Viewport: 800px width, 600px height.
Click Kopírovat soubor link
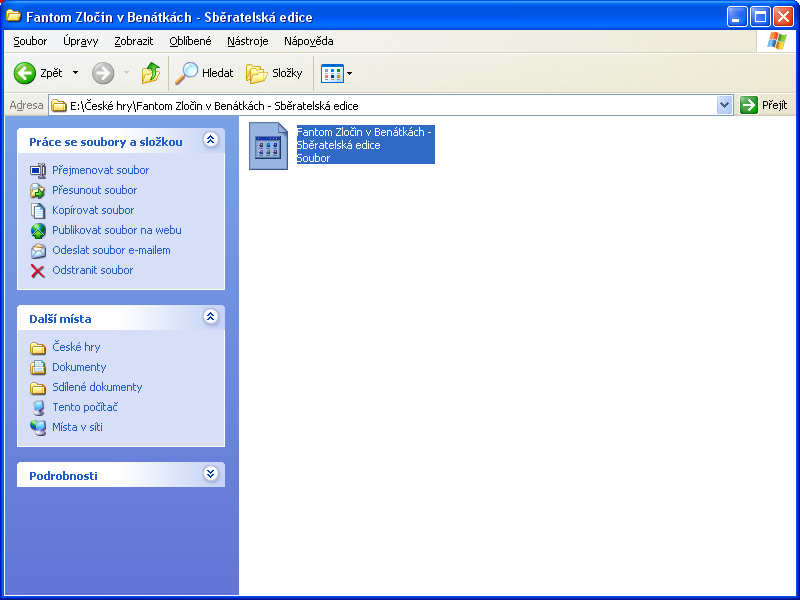pos(93,210)
